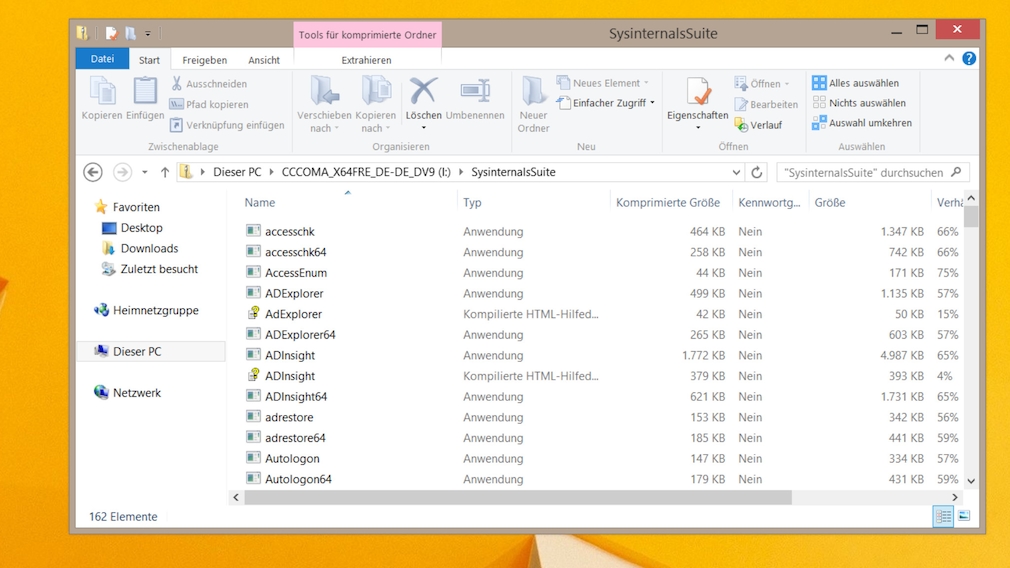The image size is (1010, 568).
Task: Click Nichts auswählen
Action: tap(859, 102)
